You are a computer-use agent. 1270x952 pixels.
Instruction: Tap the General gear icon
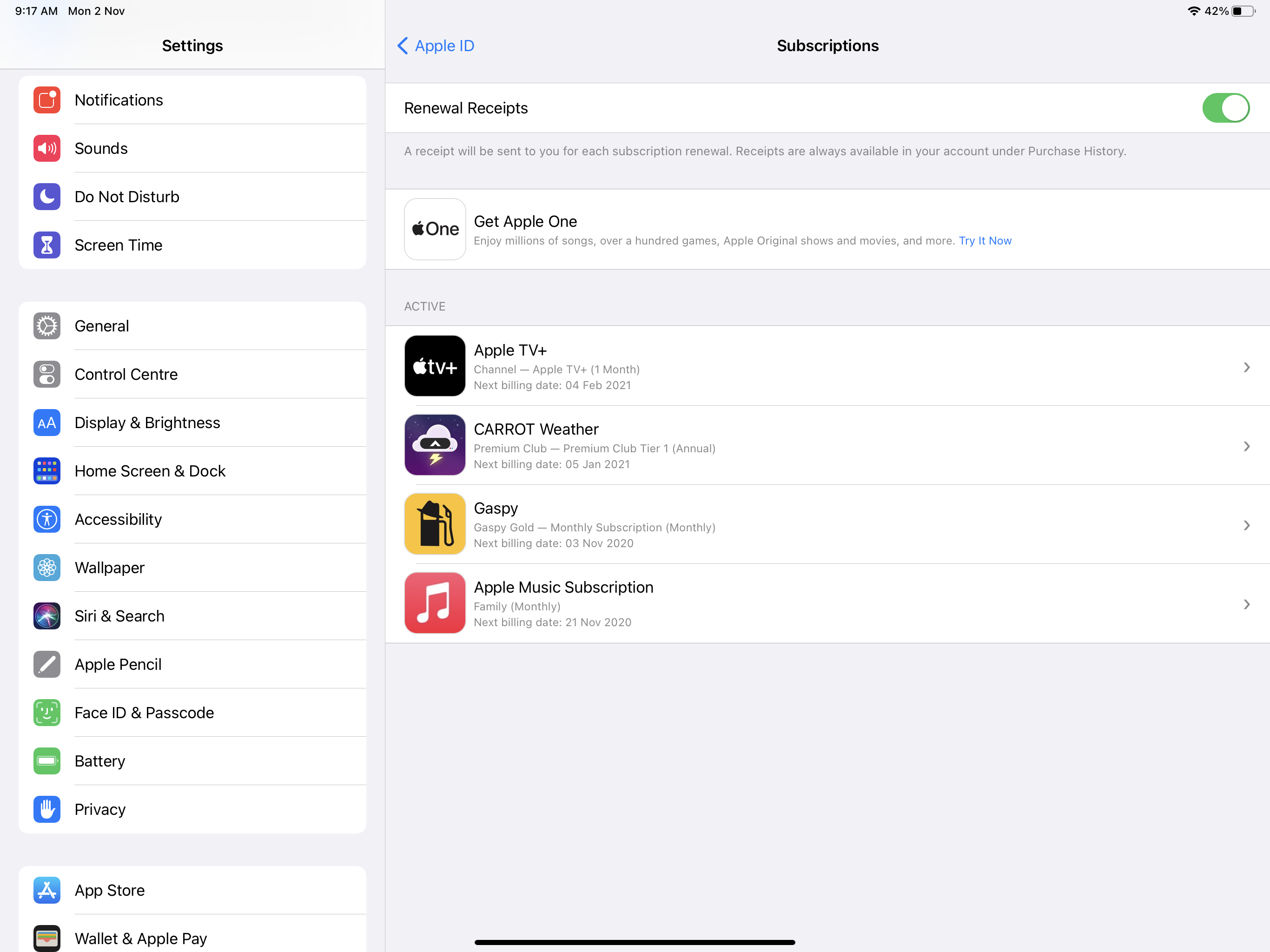pyautogui.click(x=47, y=325)
